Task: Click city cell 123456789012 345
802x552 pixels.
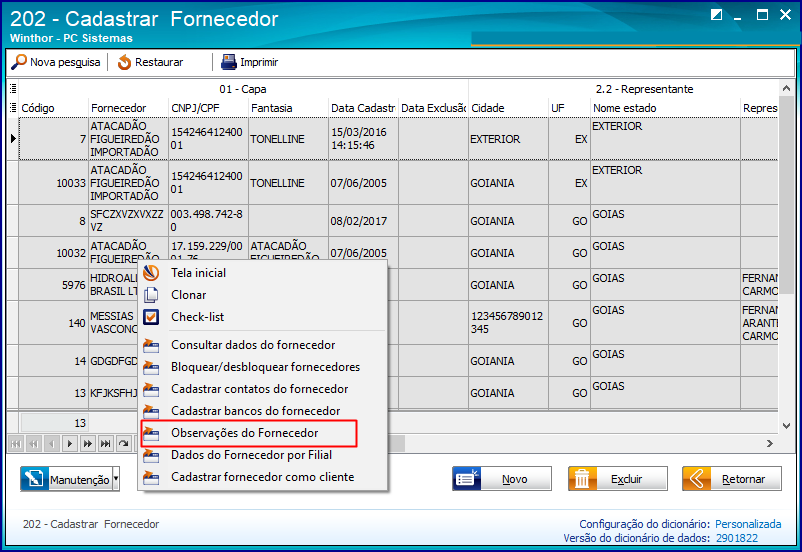Action: [508, 322]
